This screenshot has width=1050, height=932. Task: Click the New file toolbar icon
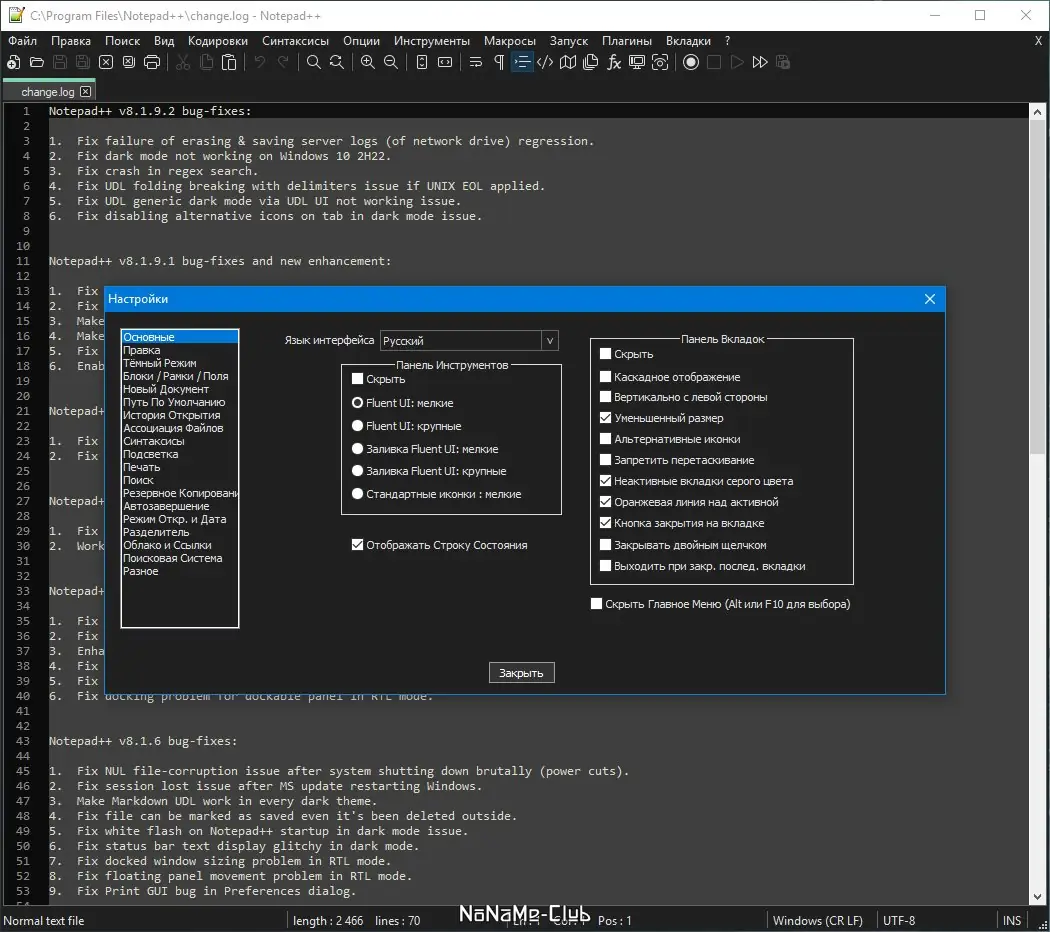(13, 62)
